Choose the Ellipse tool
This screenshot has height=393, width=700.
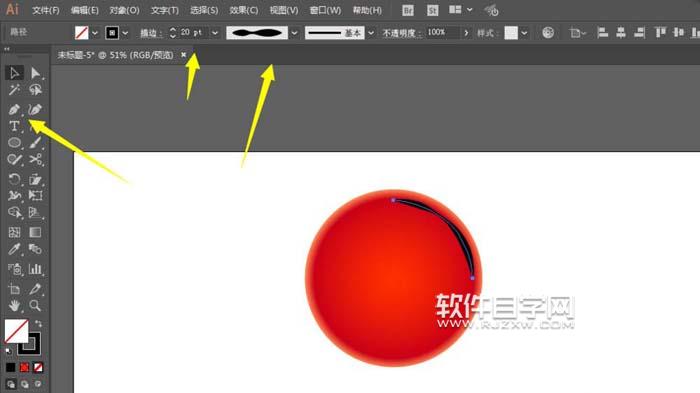pos(14,143)
